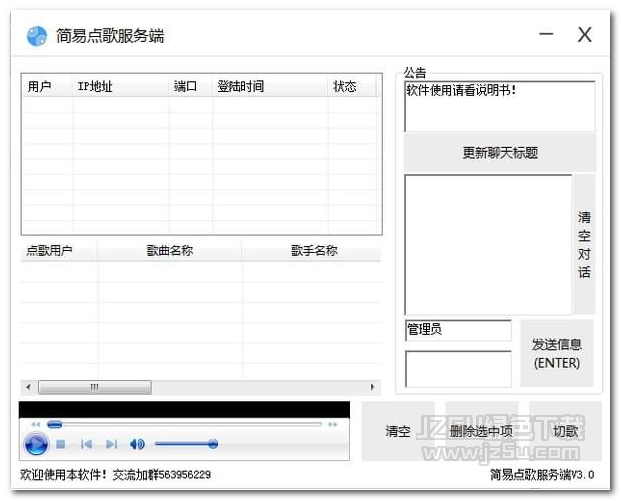Click the 管理员 nickname field

[458, 330]
